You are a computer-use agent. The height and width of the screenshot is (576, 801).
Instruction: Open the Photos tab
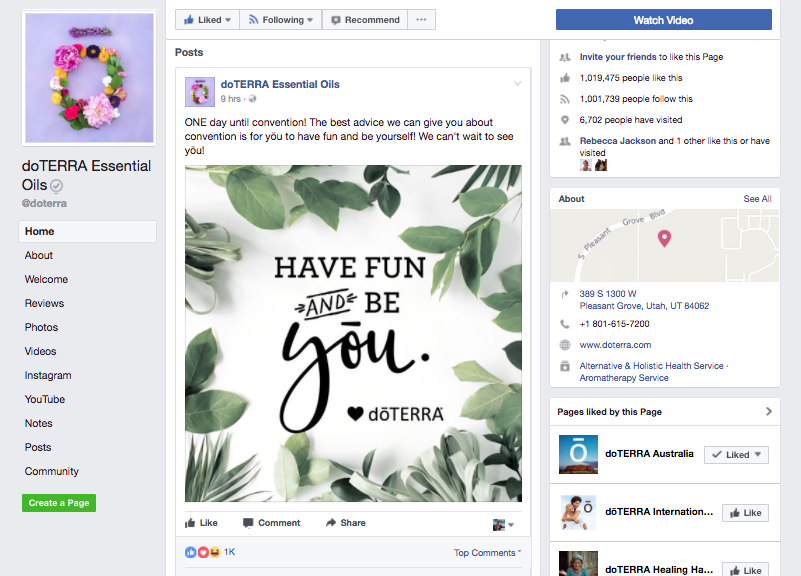41,327
